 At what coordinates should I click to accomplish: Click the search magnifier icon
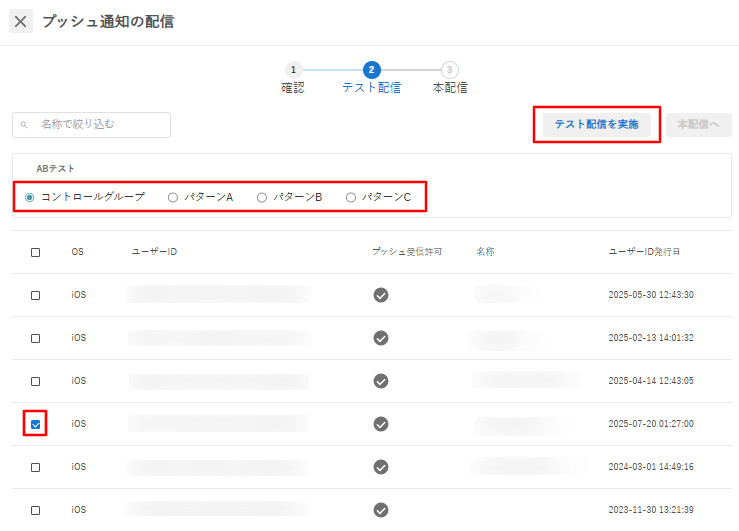click(x=24, y=125)
